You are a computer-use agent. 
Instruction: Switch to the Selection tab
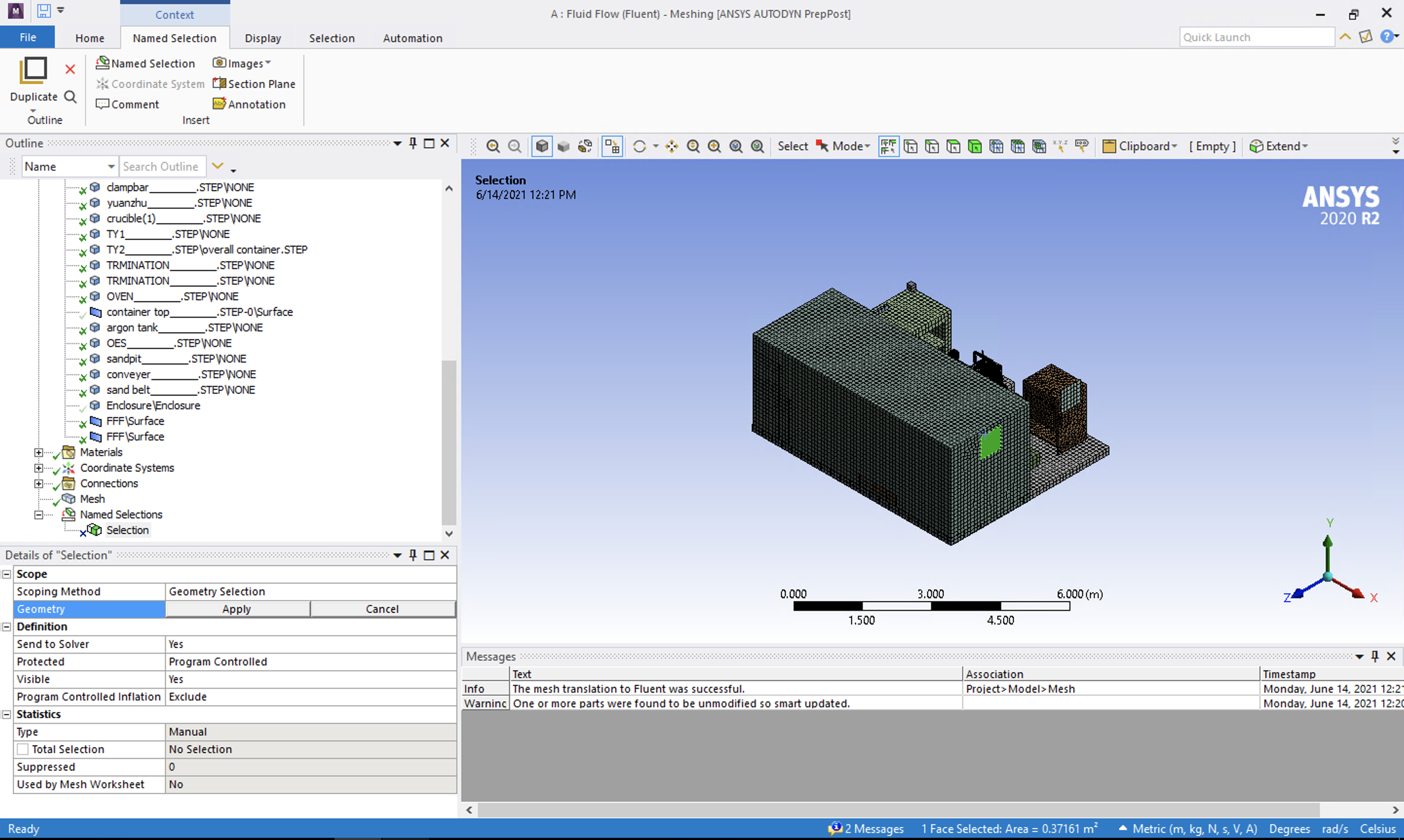pos(332,38)
